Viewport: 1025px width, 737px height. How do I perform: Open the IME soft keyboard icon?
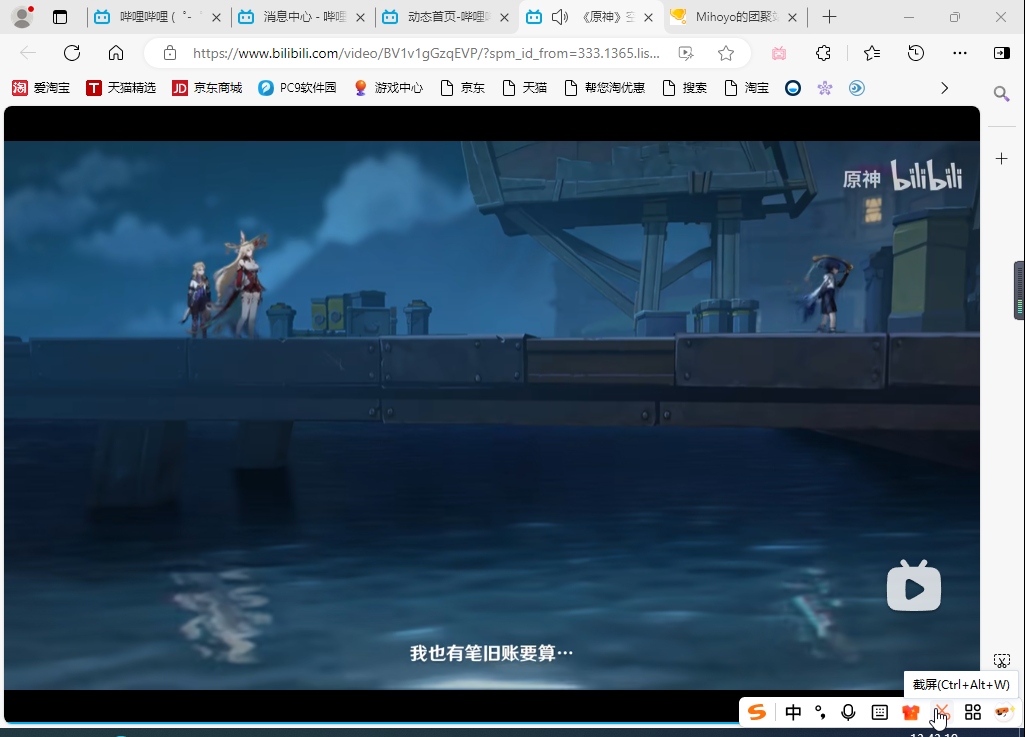click(x=880, y=712)
